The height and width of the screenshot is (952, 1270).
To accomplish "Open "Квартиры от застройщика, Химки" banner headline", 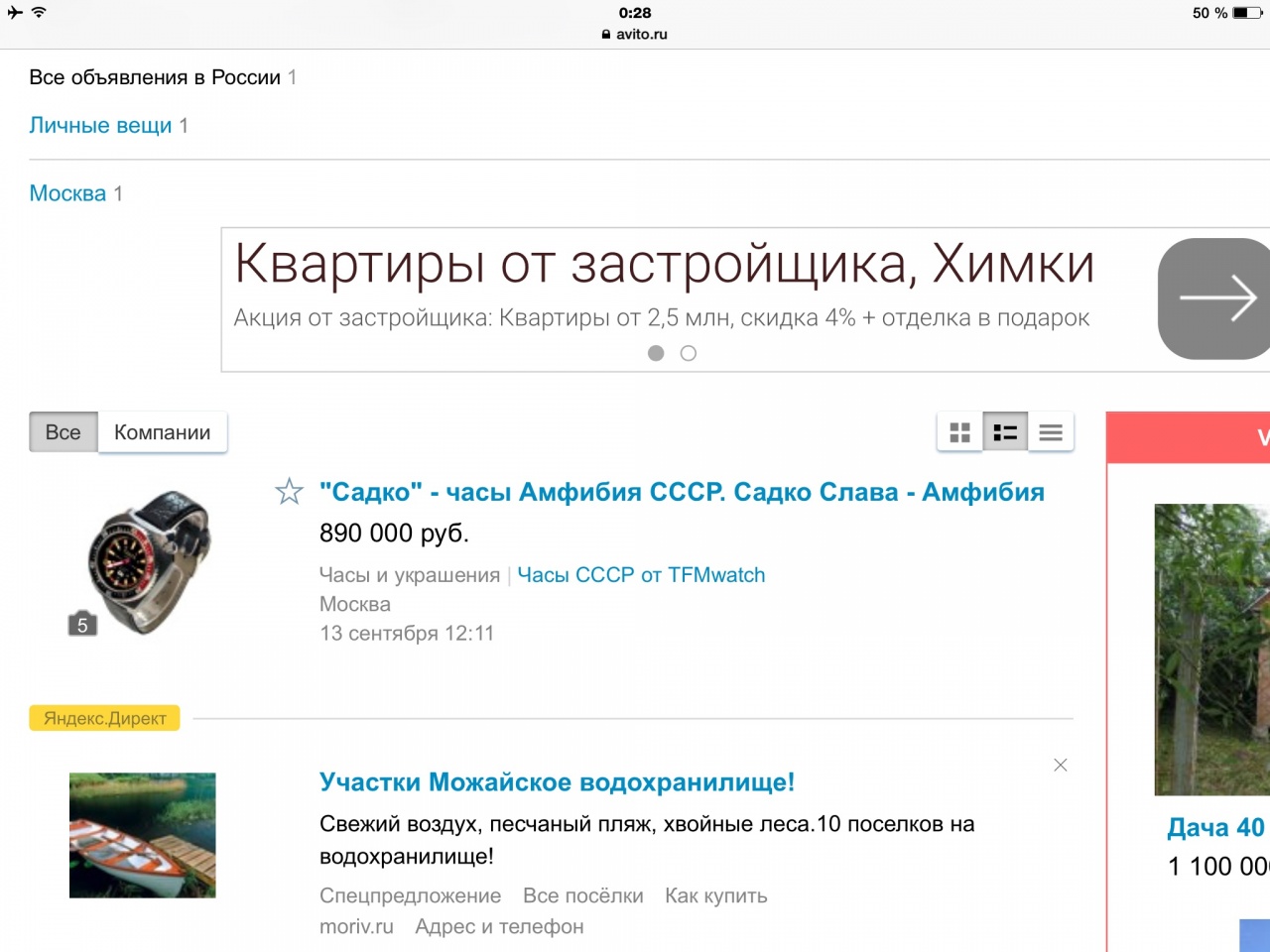I will tap(664, 264).
